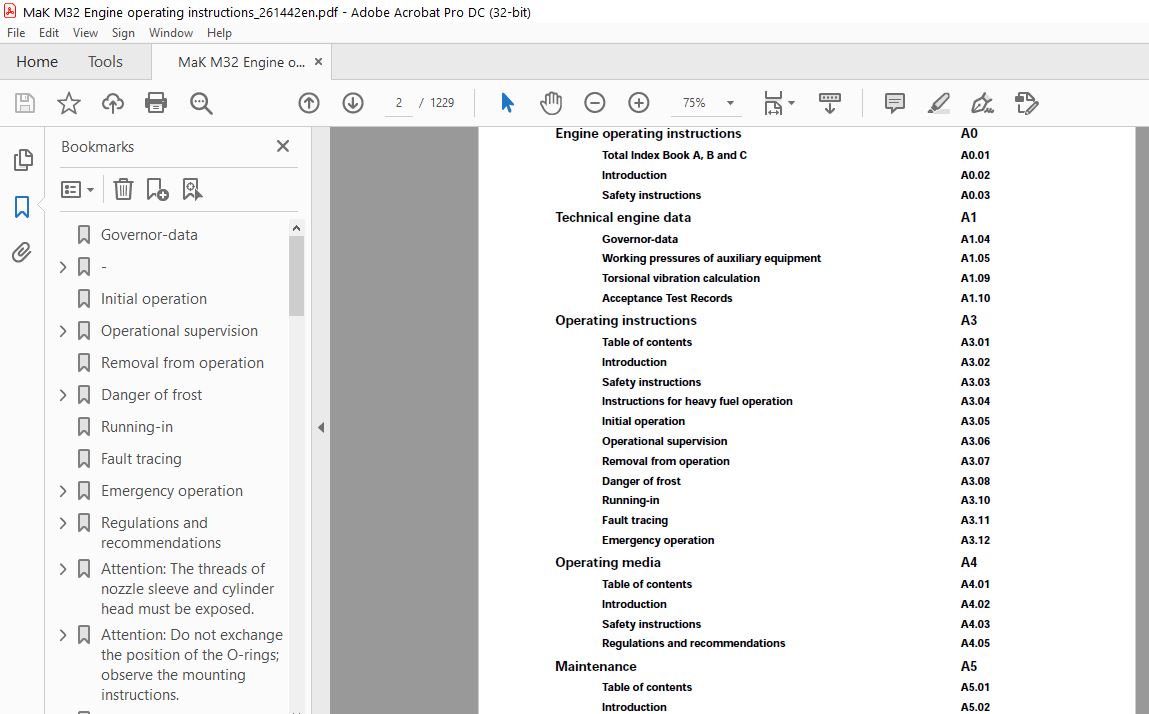Open the Edit menu
This screenshot has height=714, width=1149.
pyautogui.click(x=49, y=33)
